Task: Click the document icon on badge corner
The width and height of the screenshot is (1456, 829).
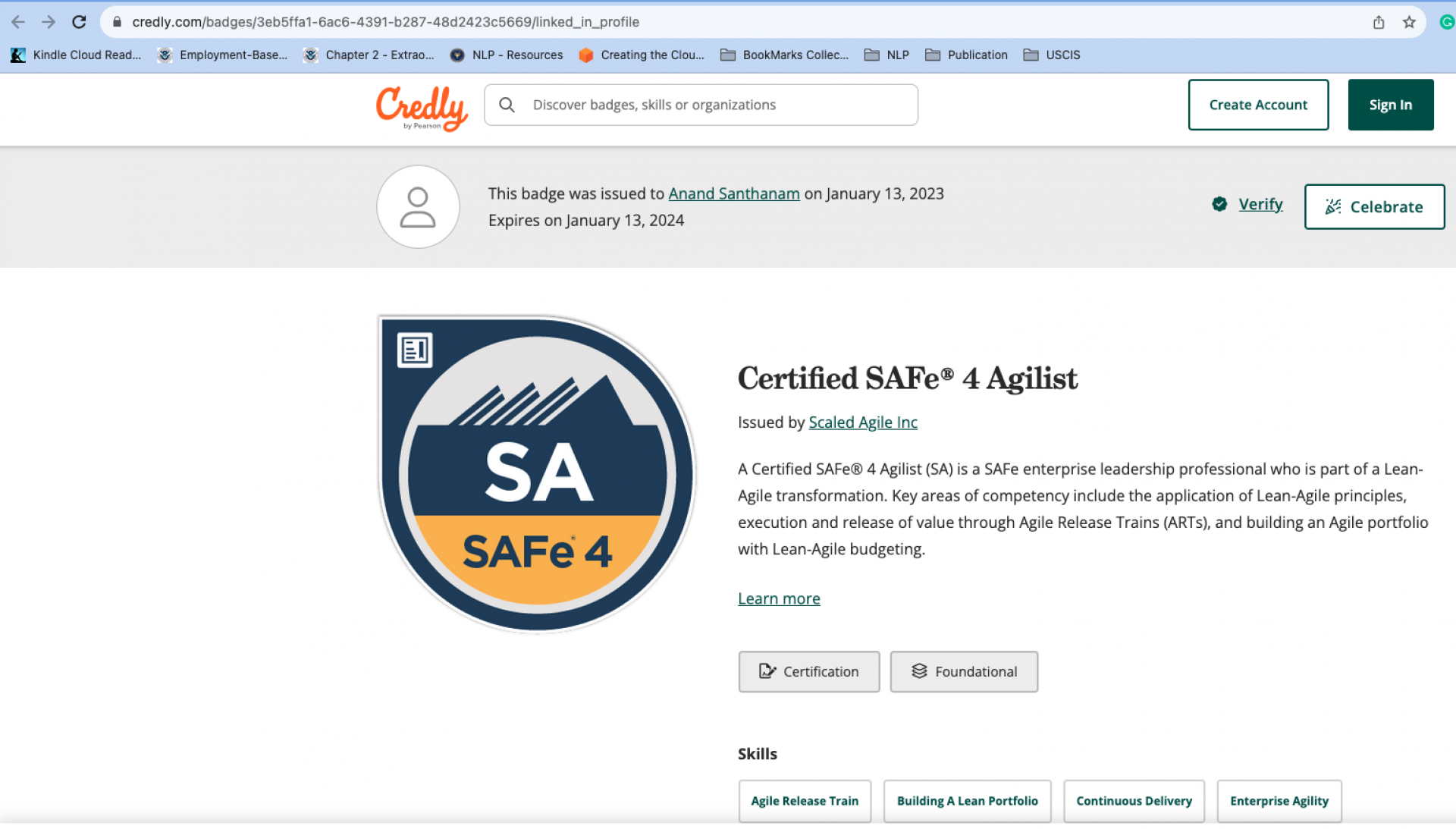Action: [415, 350]
